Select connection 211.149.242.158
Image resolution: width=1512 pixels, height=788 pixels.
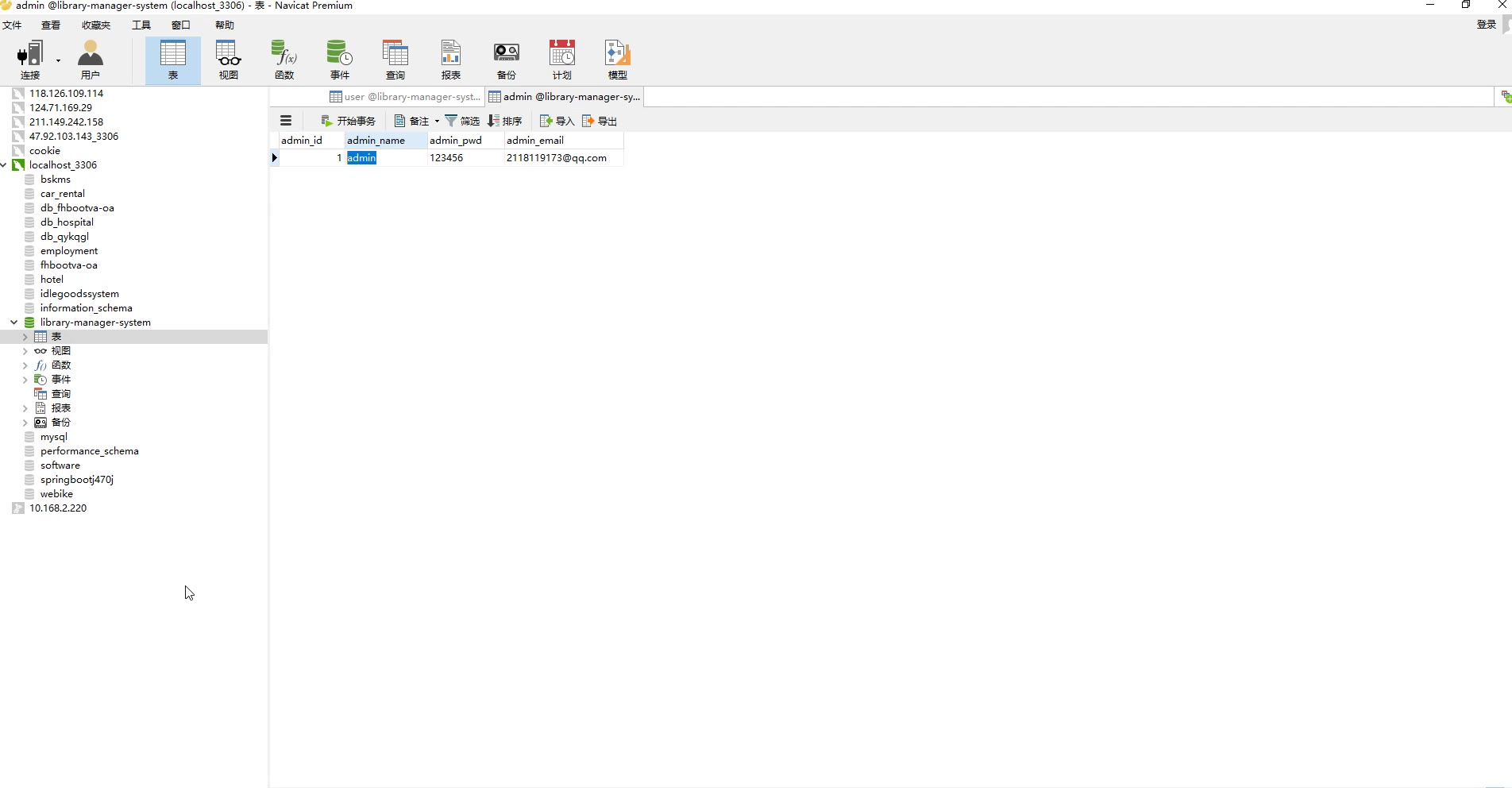[66, 122]
